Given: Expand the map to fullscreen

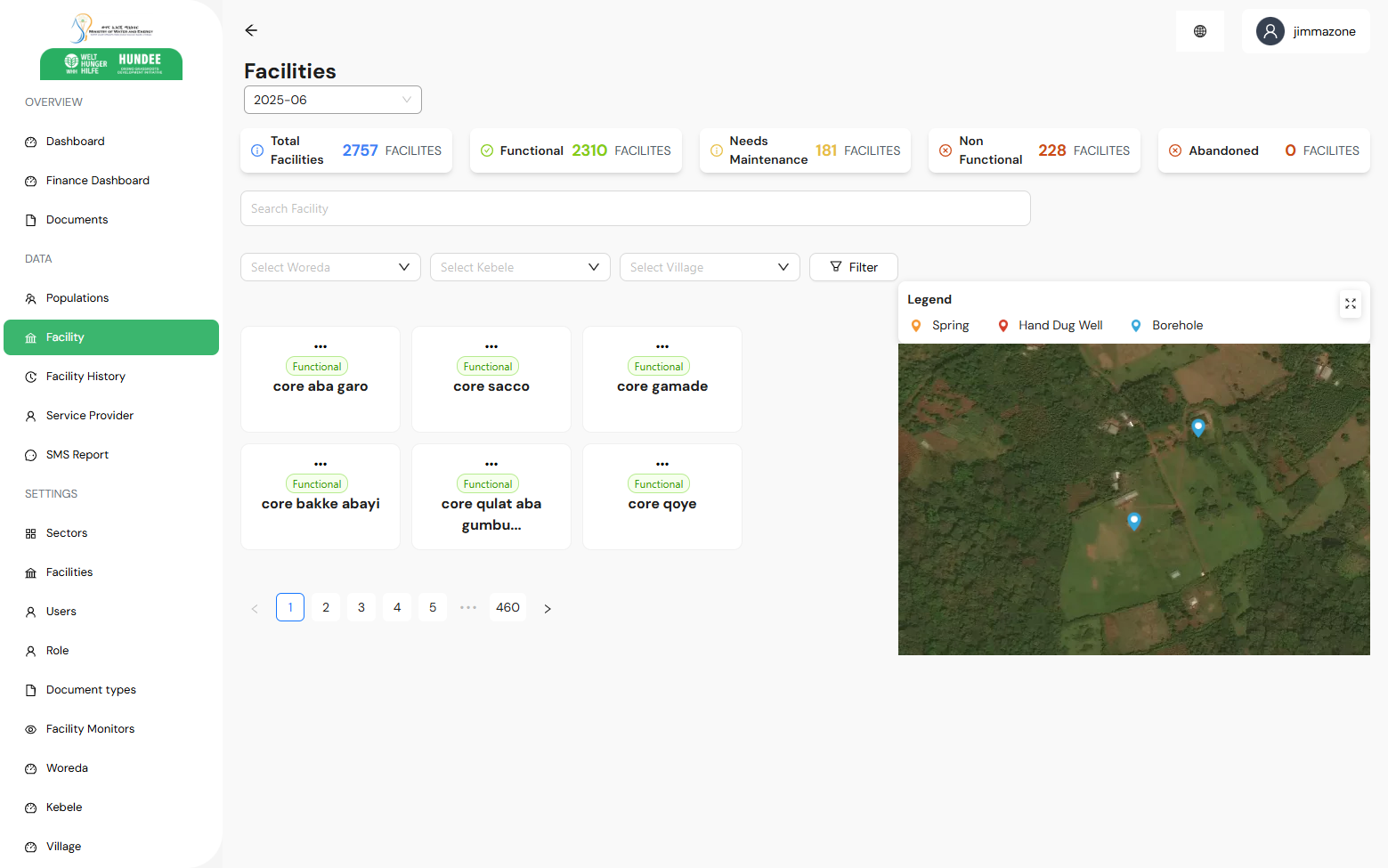Looking at the screenshot, I should tap(1350, 304).
